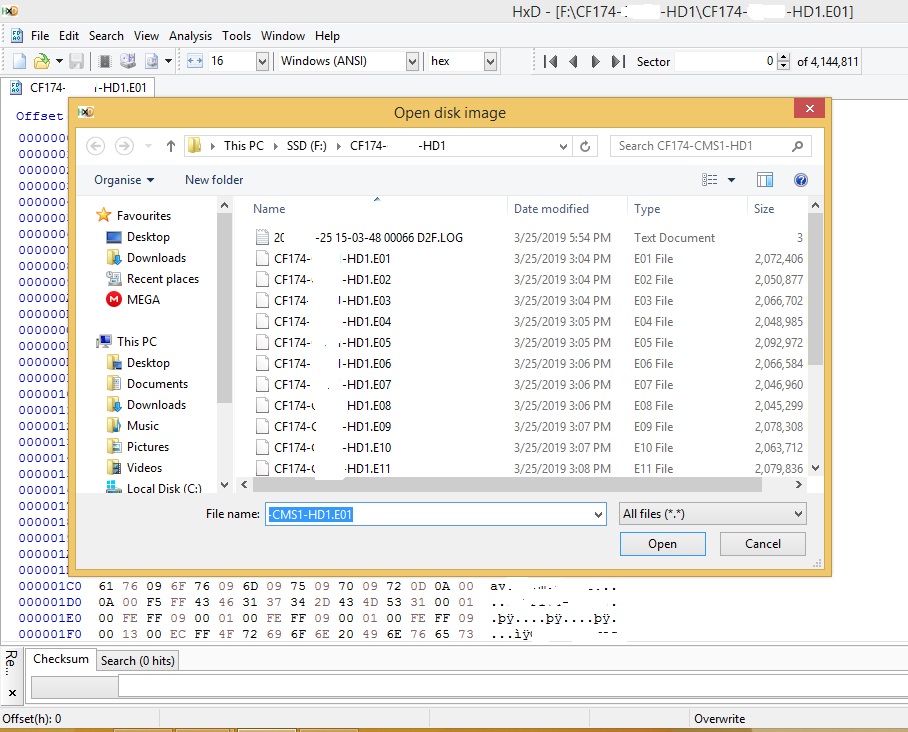The width and height of the screenshot is (908, 732).
Task: Select the Open disk image toolbar icon
Action: [152, 61]
